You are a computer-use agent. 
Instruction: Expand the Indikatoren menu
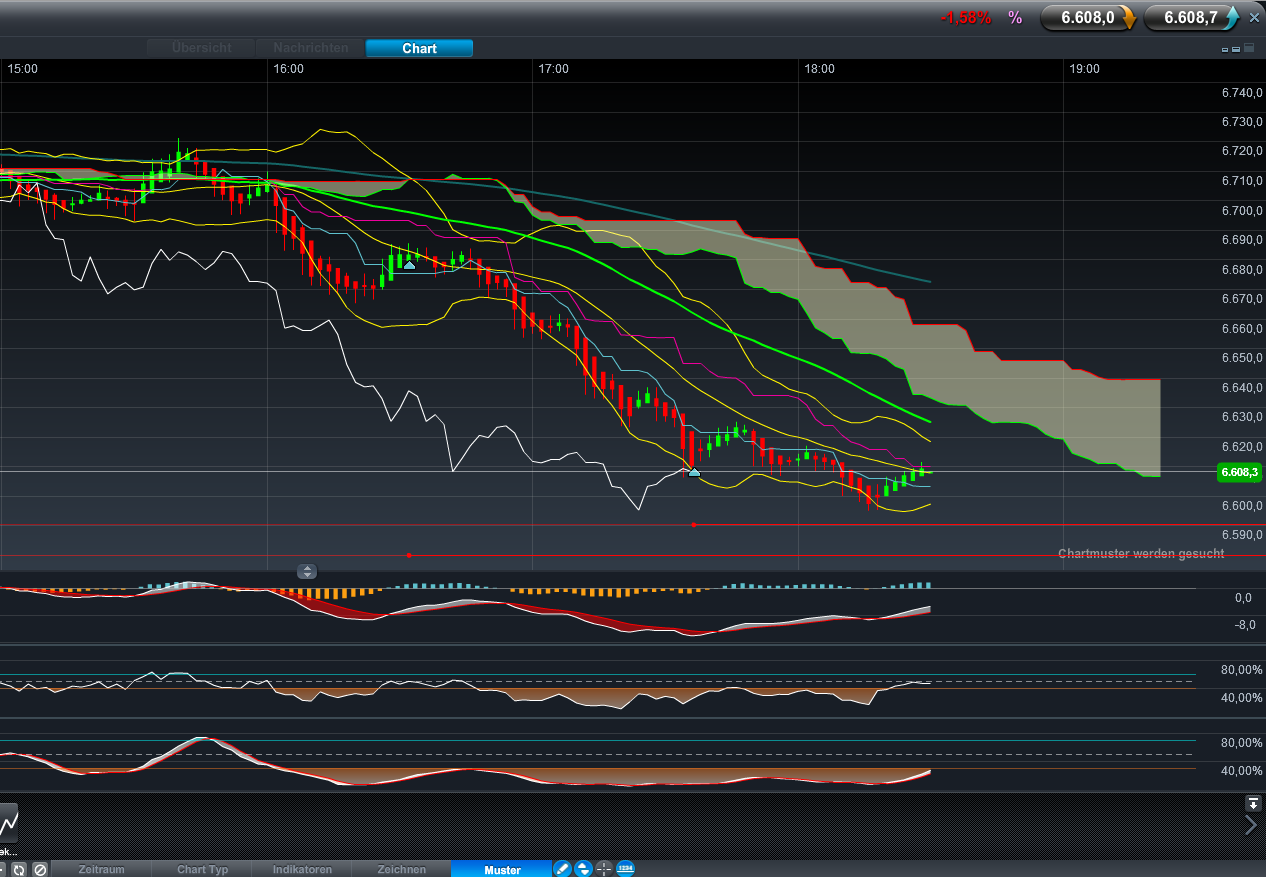[x=303, y=869]
